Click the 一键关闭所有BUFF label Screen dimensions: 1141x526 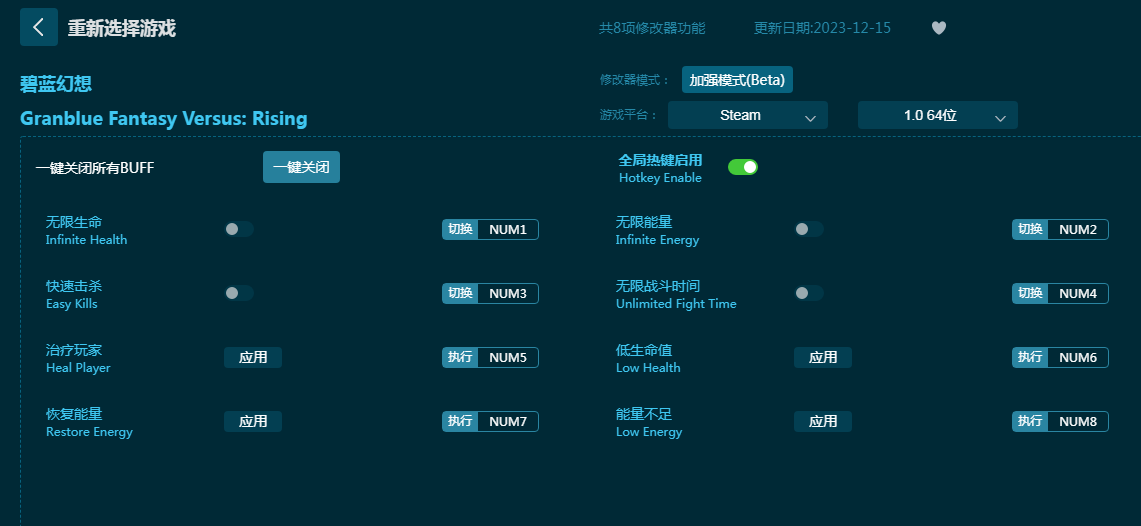95,168
